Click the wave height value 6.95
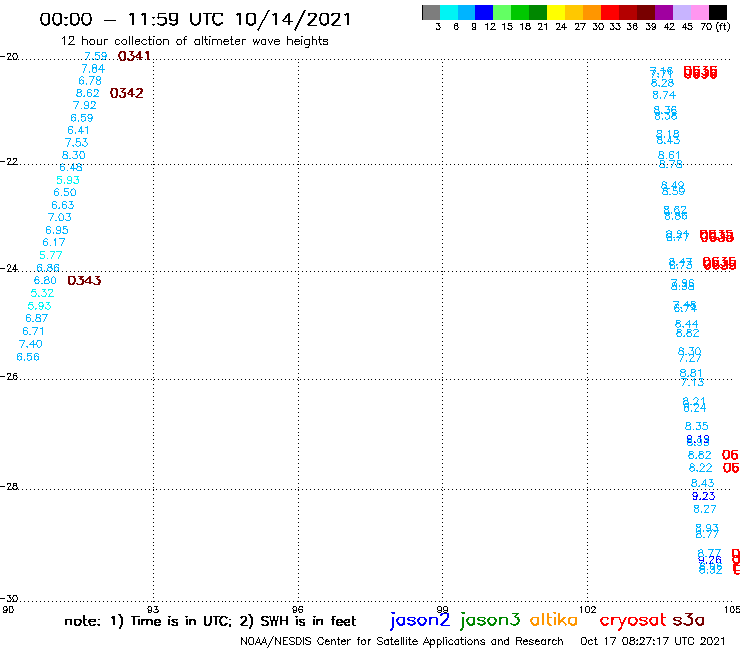740x650 pixels. [x=57, y=230]
